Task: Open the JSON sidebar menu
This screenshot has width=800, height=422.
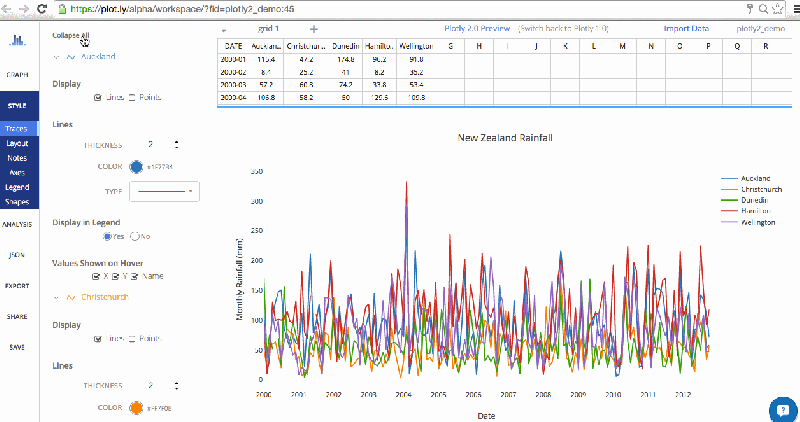Action: (17, 255)
